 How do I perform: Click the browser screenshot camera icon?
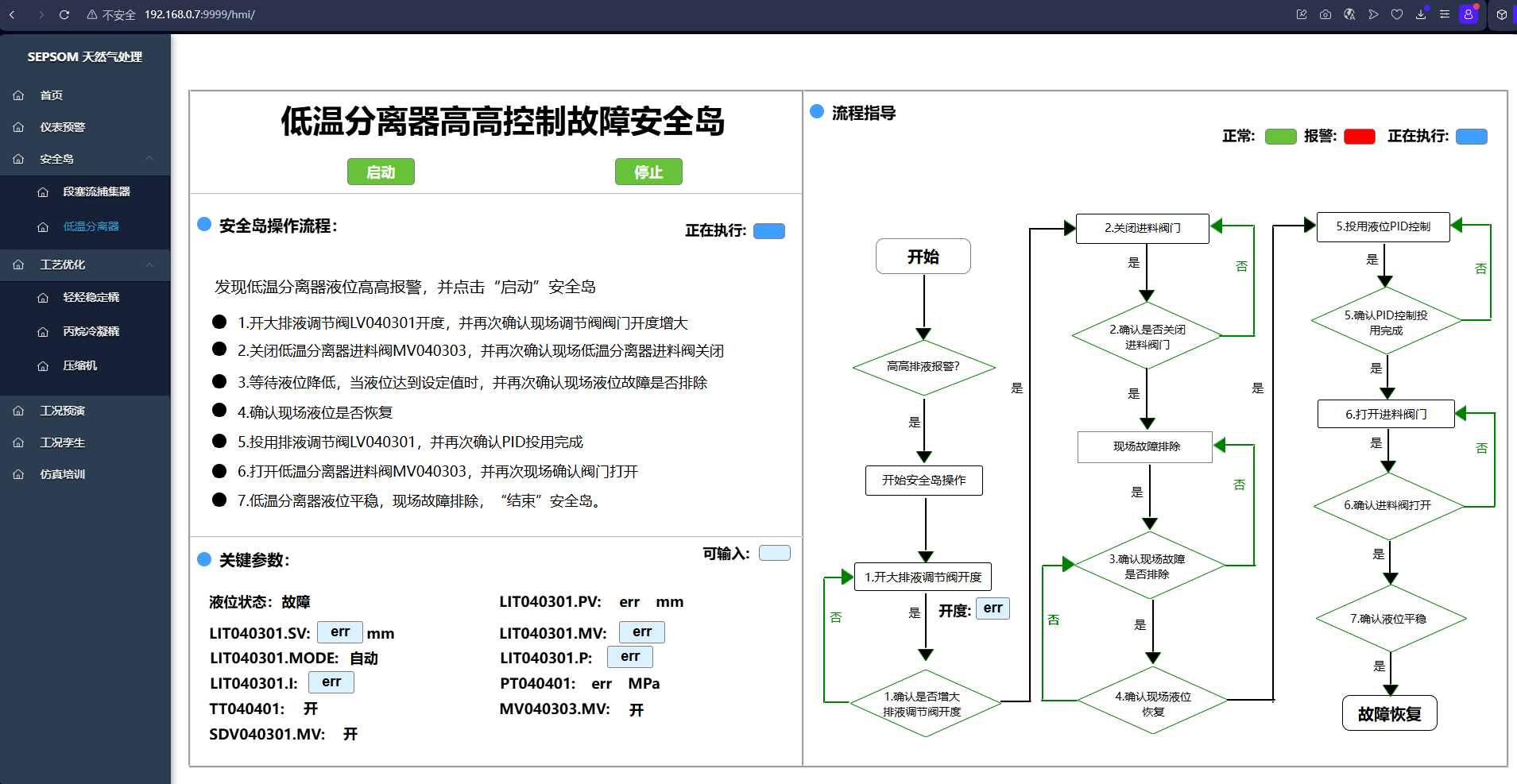tap(1325, 14)
